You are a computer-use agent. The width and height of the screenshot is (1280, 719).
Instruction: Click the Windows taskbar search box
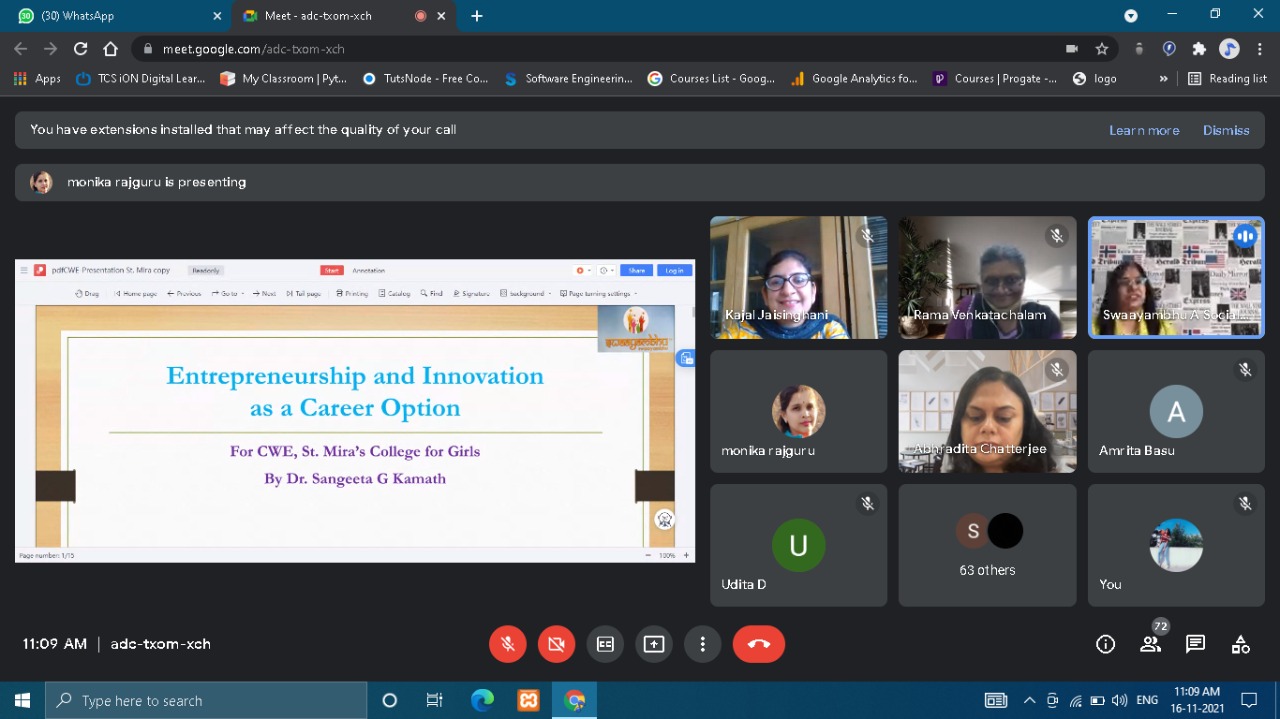tap(206, 700)
